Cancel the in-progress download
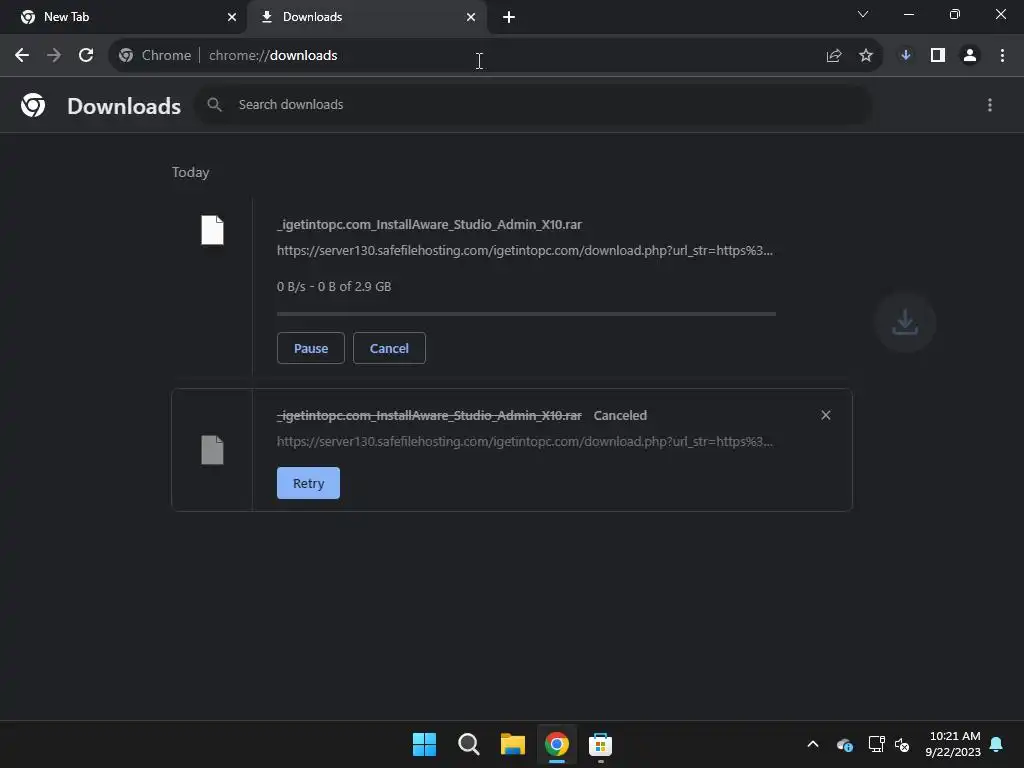This screenshot has width=1024, height=768. tap(389, 348)
